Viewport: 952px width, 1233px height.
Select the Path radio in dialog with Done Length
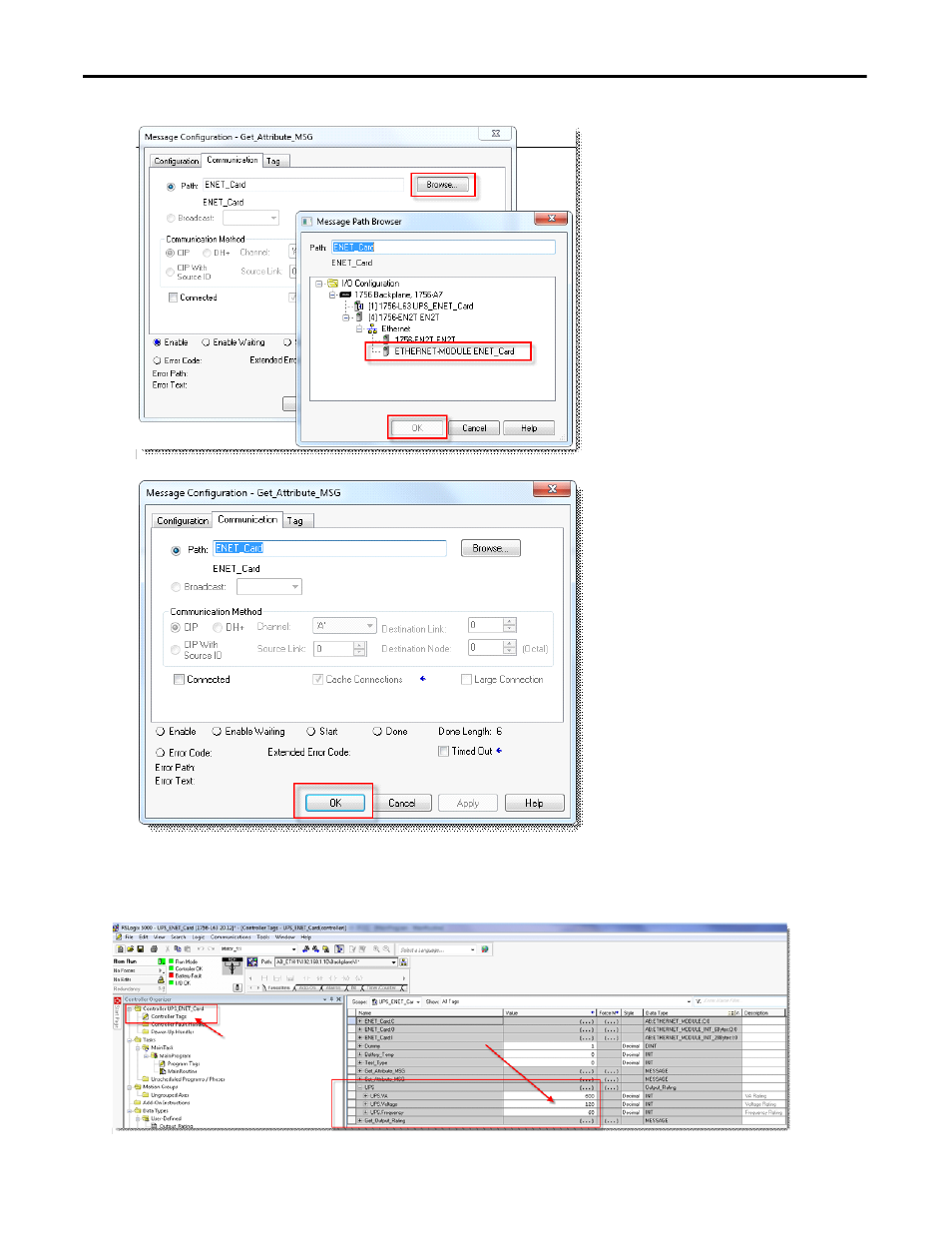176,550
